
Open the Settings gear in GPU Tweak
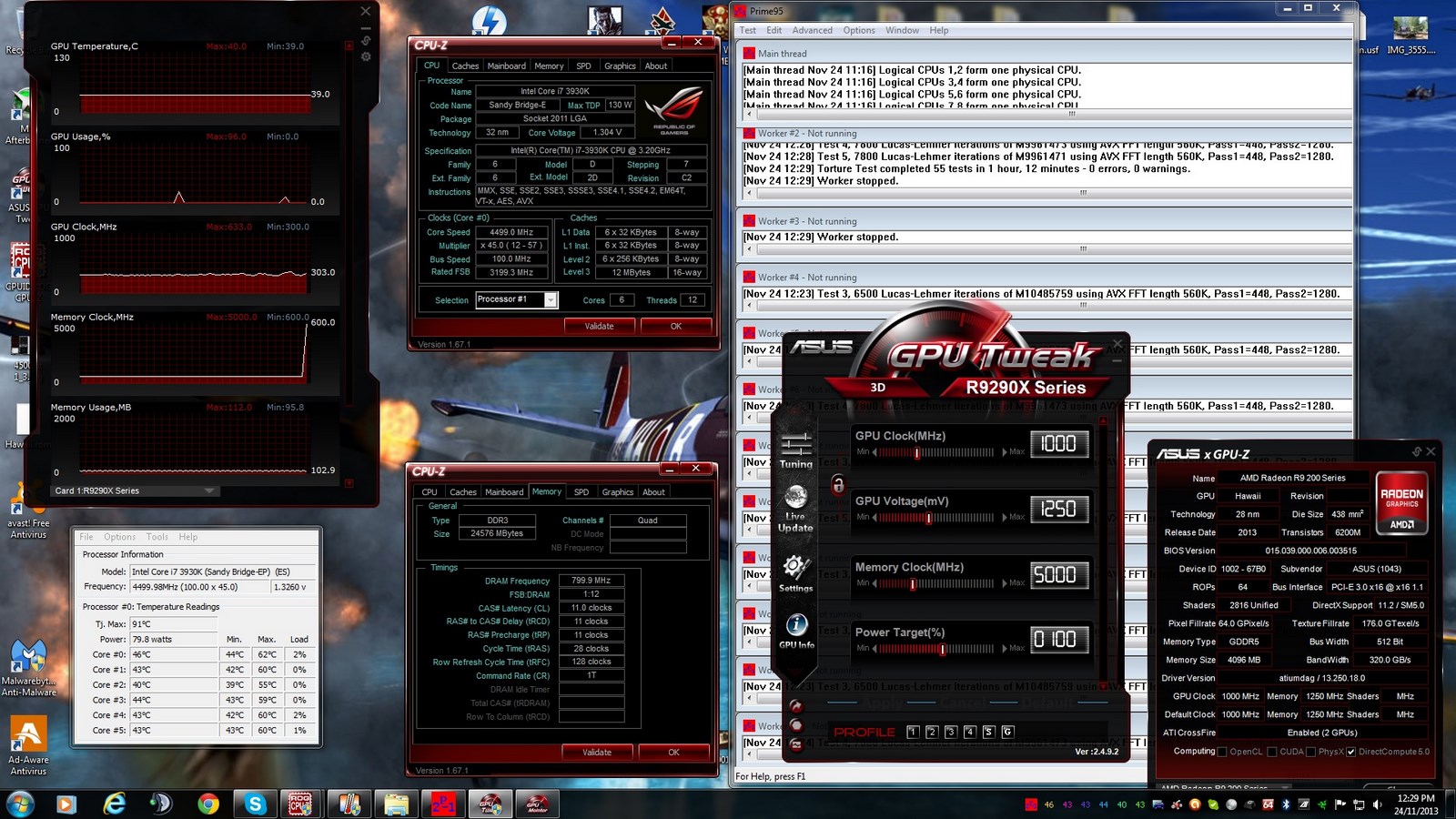point(795,573)
